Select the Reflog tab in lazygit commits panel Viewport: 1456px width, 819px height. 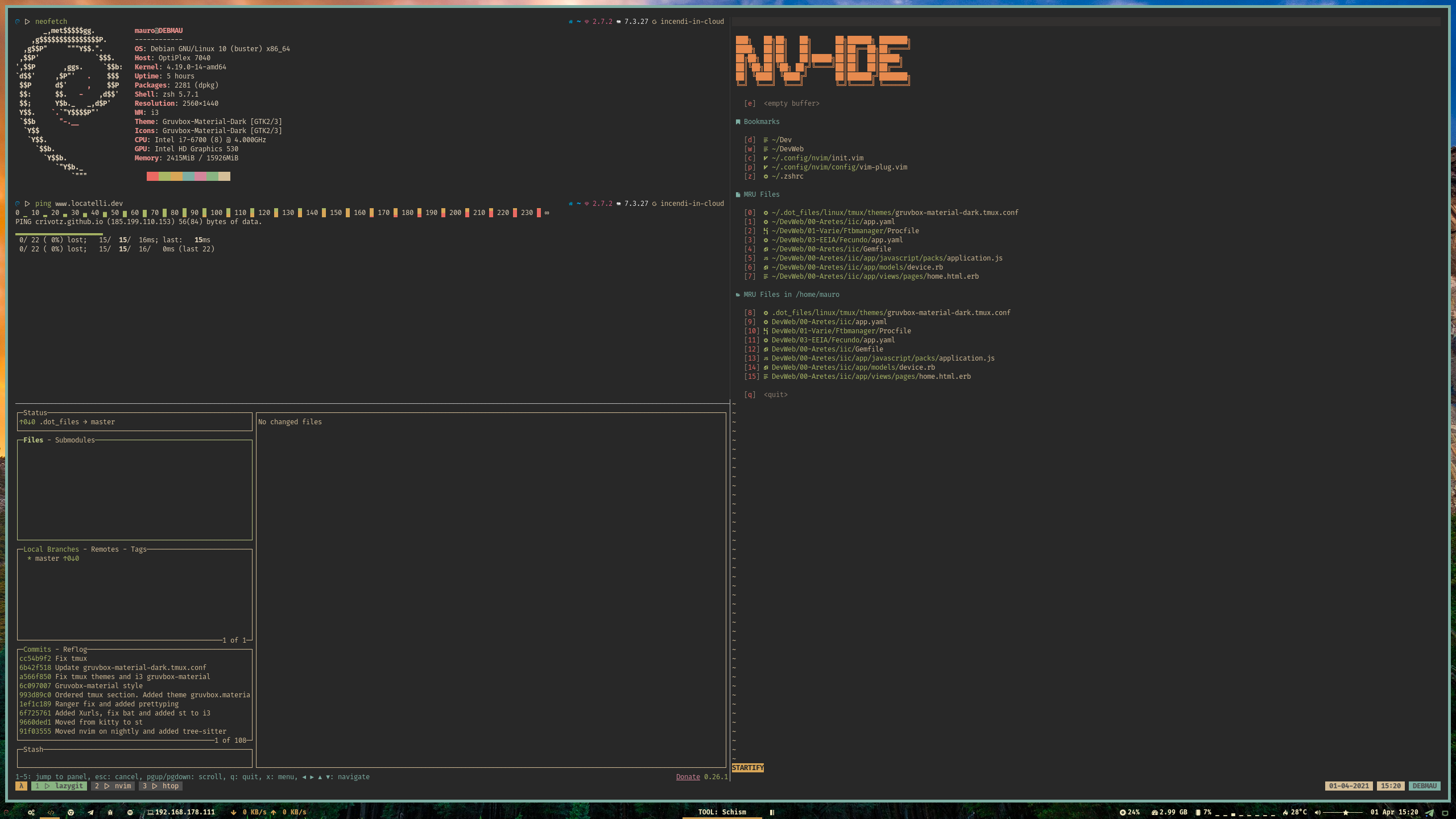point(75,650)
